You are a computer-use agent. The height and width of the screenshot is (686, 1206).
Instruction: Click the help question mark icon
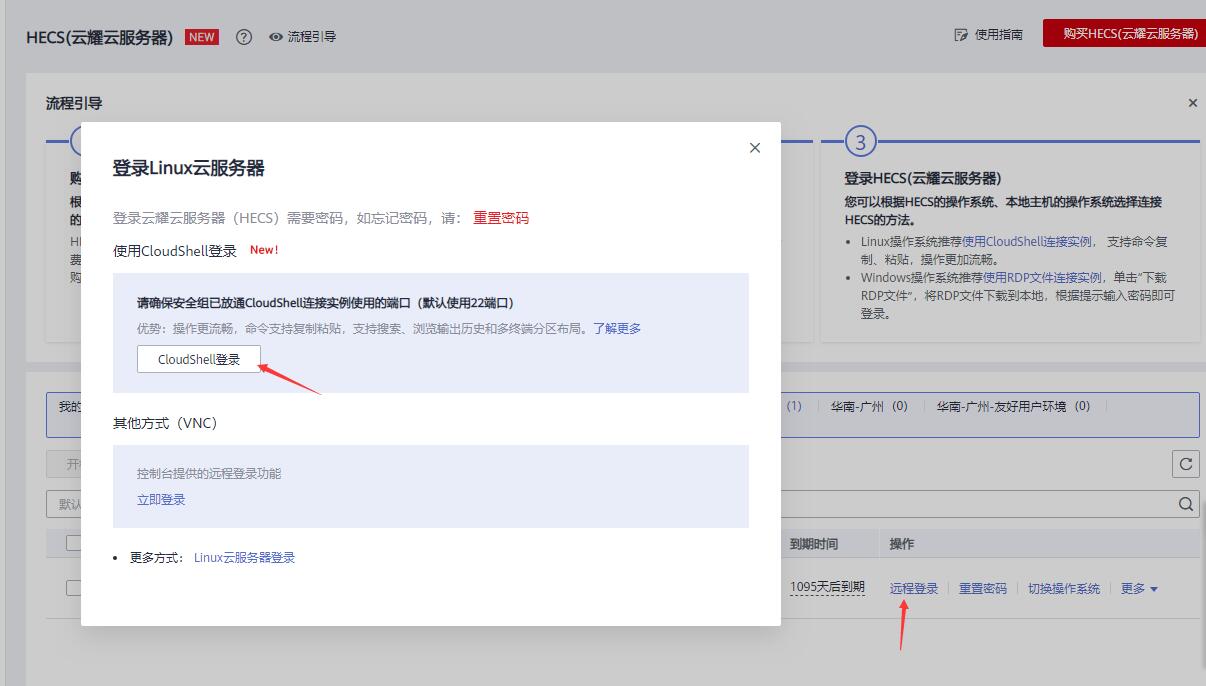click(244, 37)
